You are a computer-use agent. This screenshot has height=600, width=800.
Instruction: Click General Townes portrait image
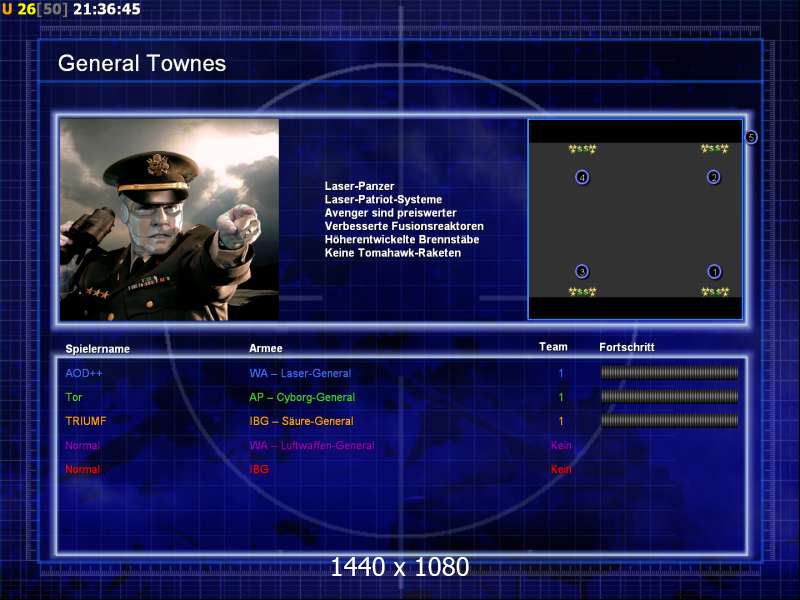[169, 220]
